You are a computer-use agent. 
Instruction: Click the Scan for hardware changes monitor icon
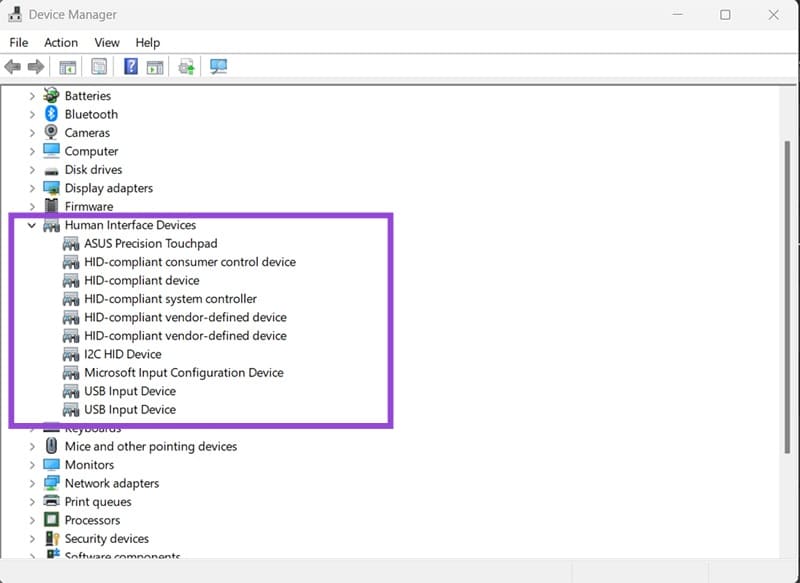218,66
